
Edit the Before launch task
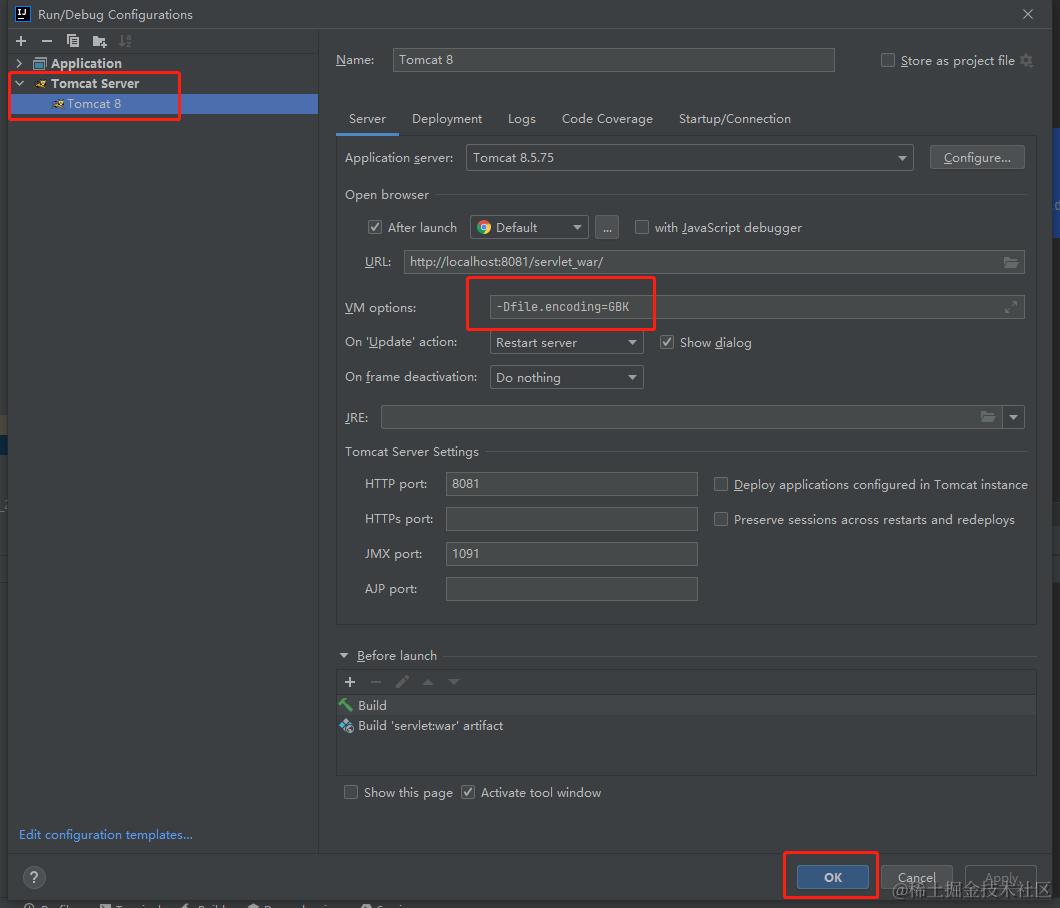402,682
